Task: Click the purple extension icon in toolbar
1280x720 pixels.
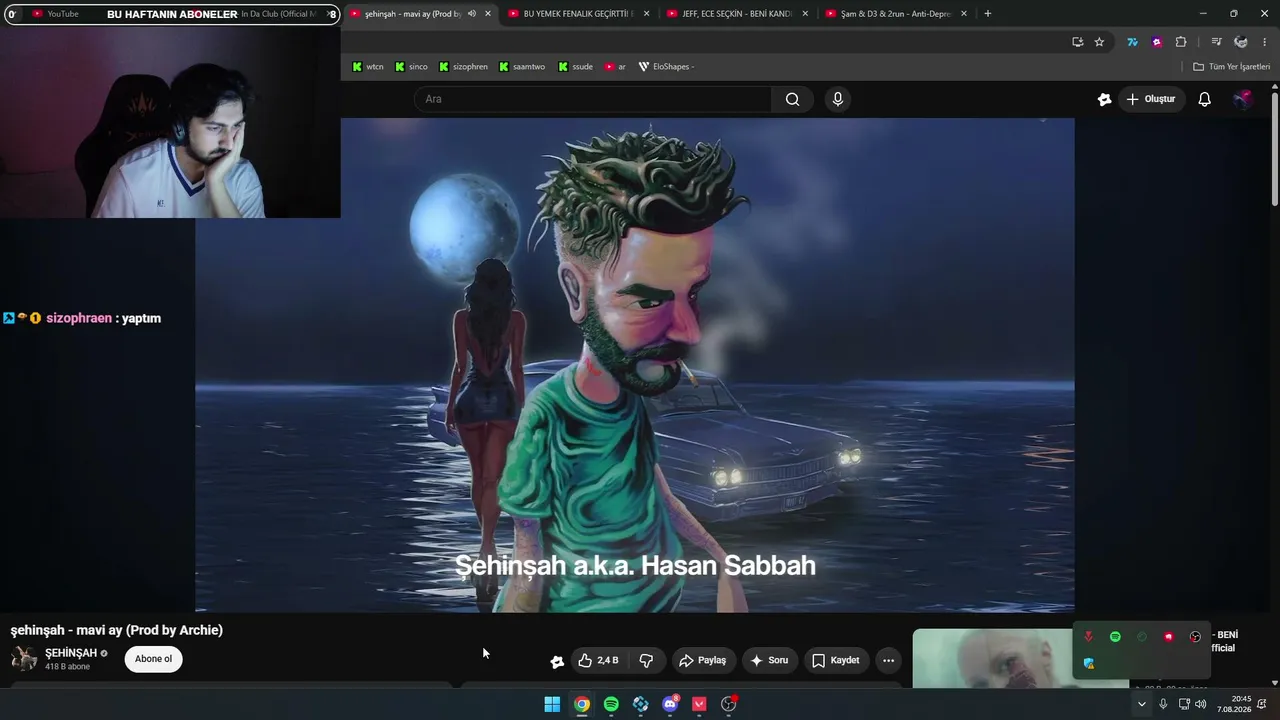Action: tap(1157, 42)
